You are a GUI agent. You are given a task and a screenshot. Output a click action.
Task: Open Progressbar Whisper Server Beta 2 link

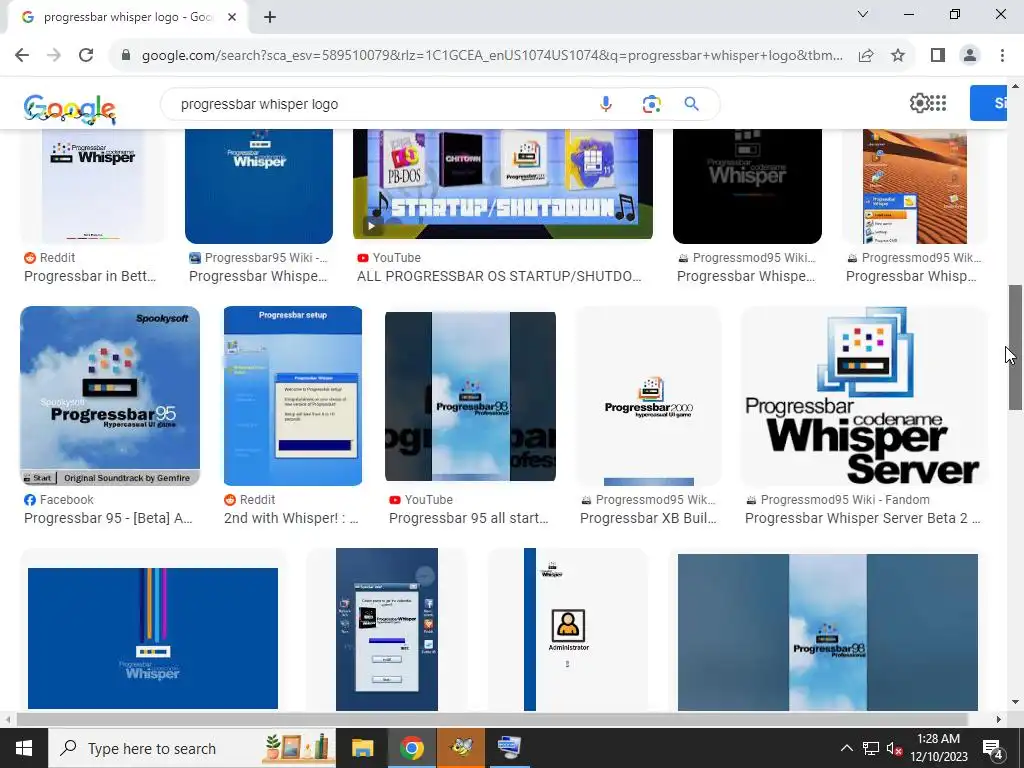click(863, 519)
